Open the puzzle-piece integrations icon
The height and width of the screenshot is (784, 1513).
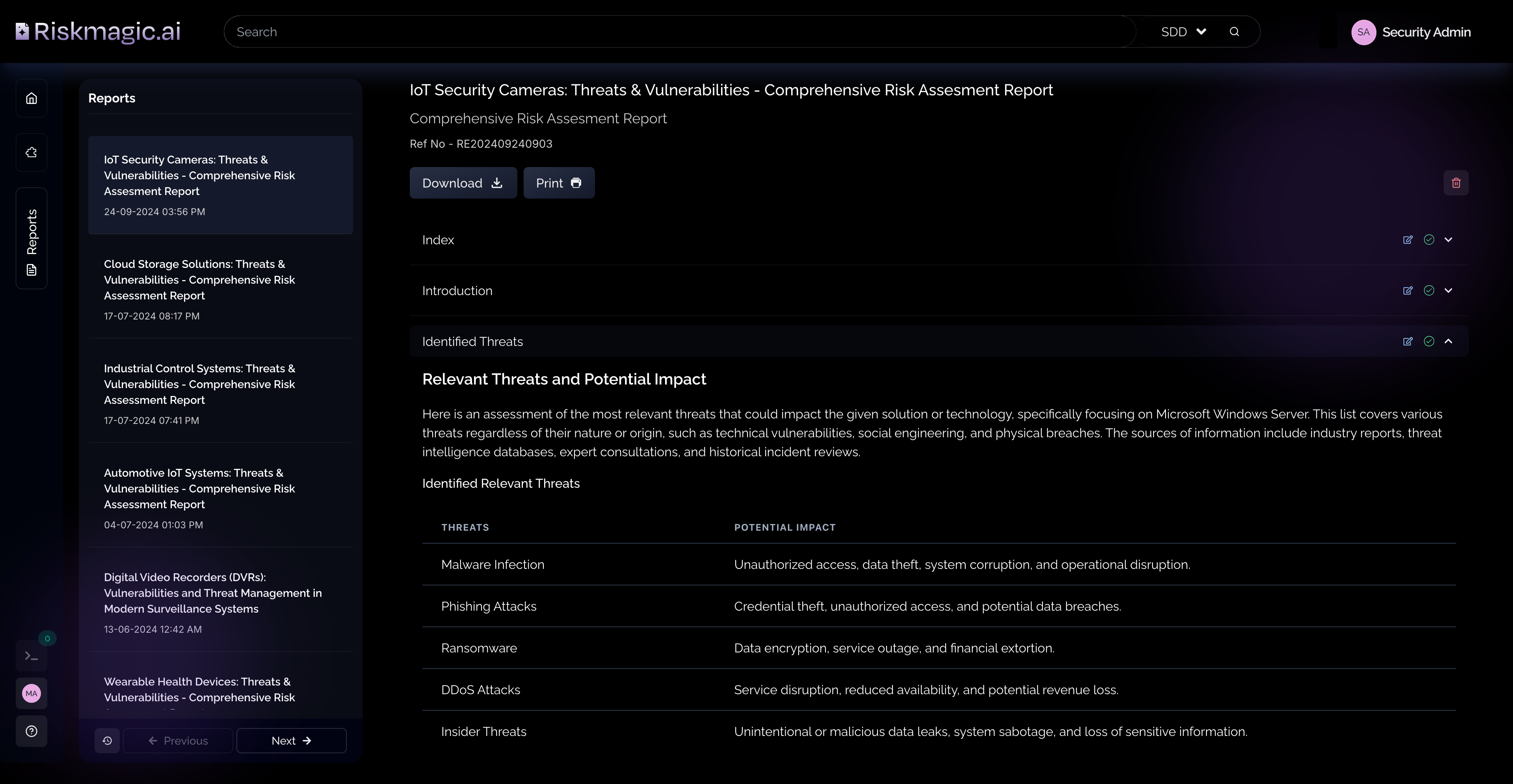click(x=32, y=153)
